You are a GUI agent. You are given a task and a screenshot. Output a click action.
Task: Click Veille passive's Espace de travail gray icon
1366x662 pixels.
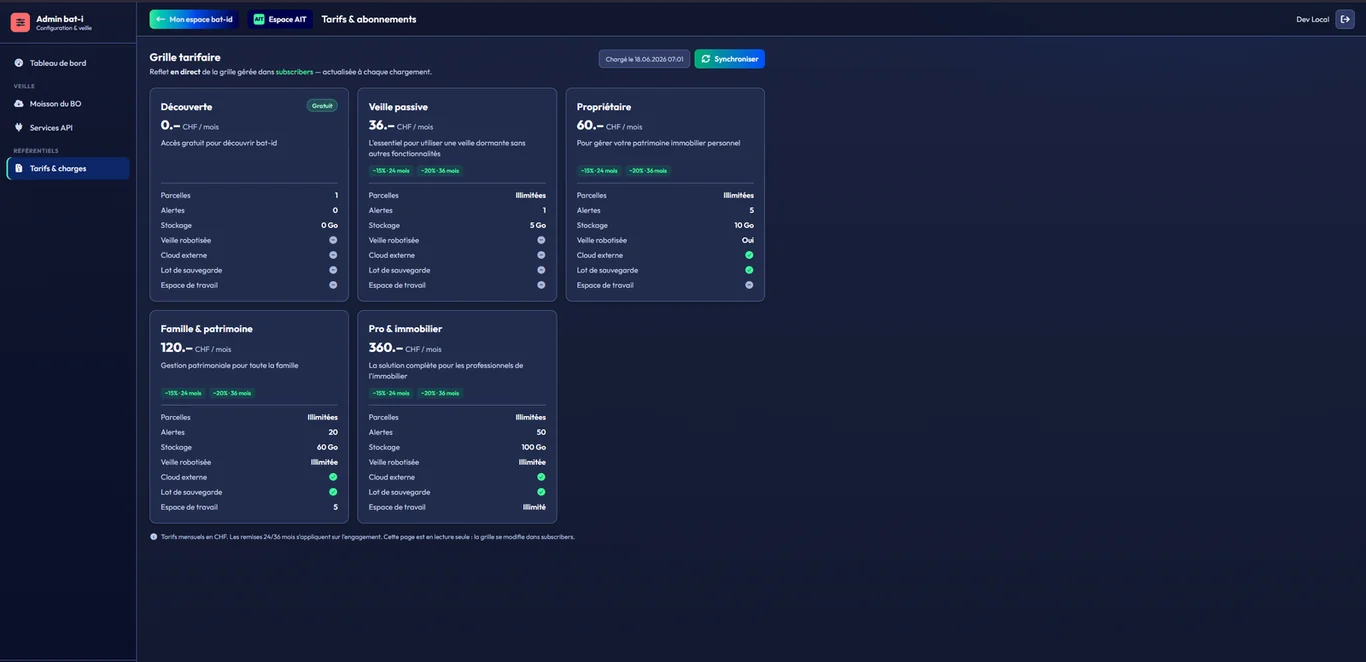[541, 285]
